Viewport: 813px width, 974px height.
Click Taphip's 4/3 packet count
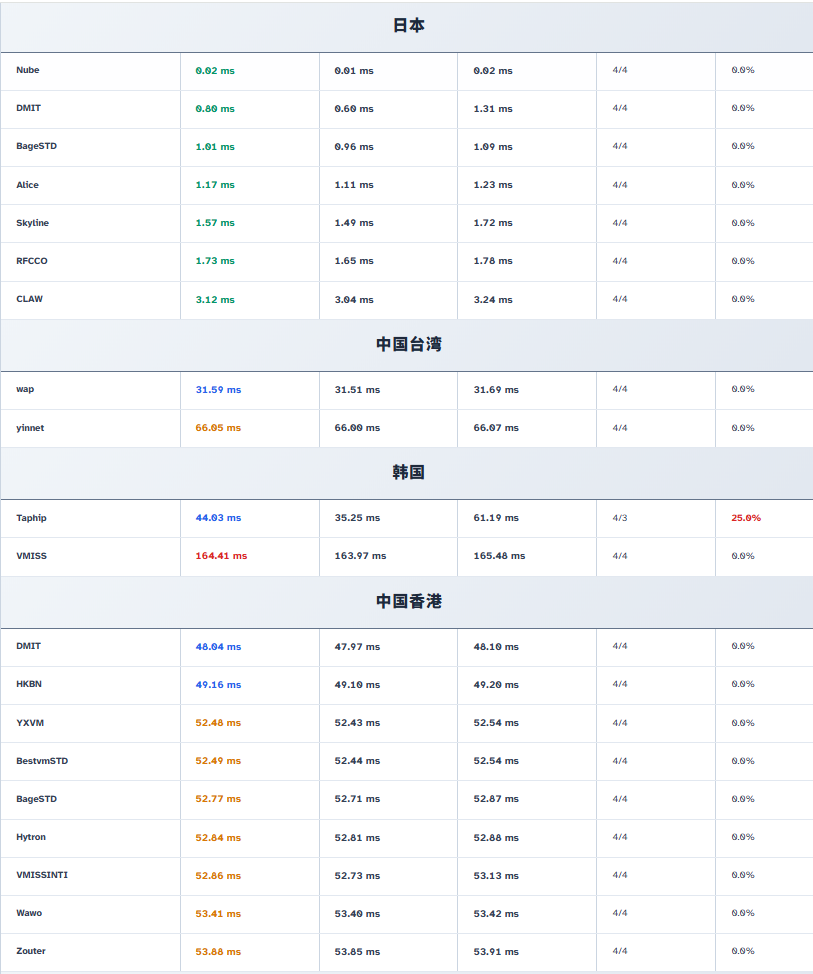[x=620, y=518]
